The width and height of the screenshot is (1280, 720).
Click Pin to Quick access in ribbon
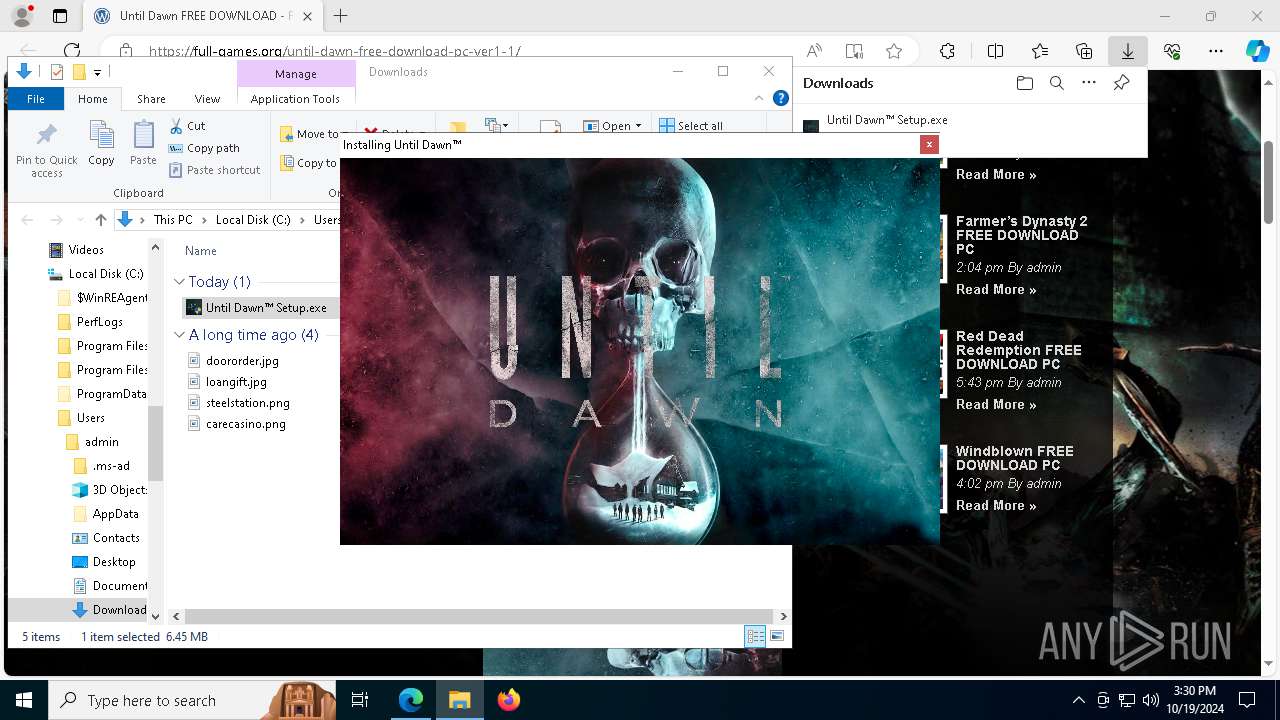[46, 151]
